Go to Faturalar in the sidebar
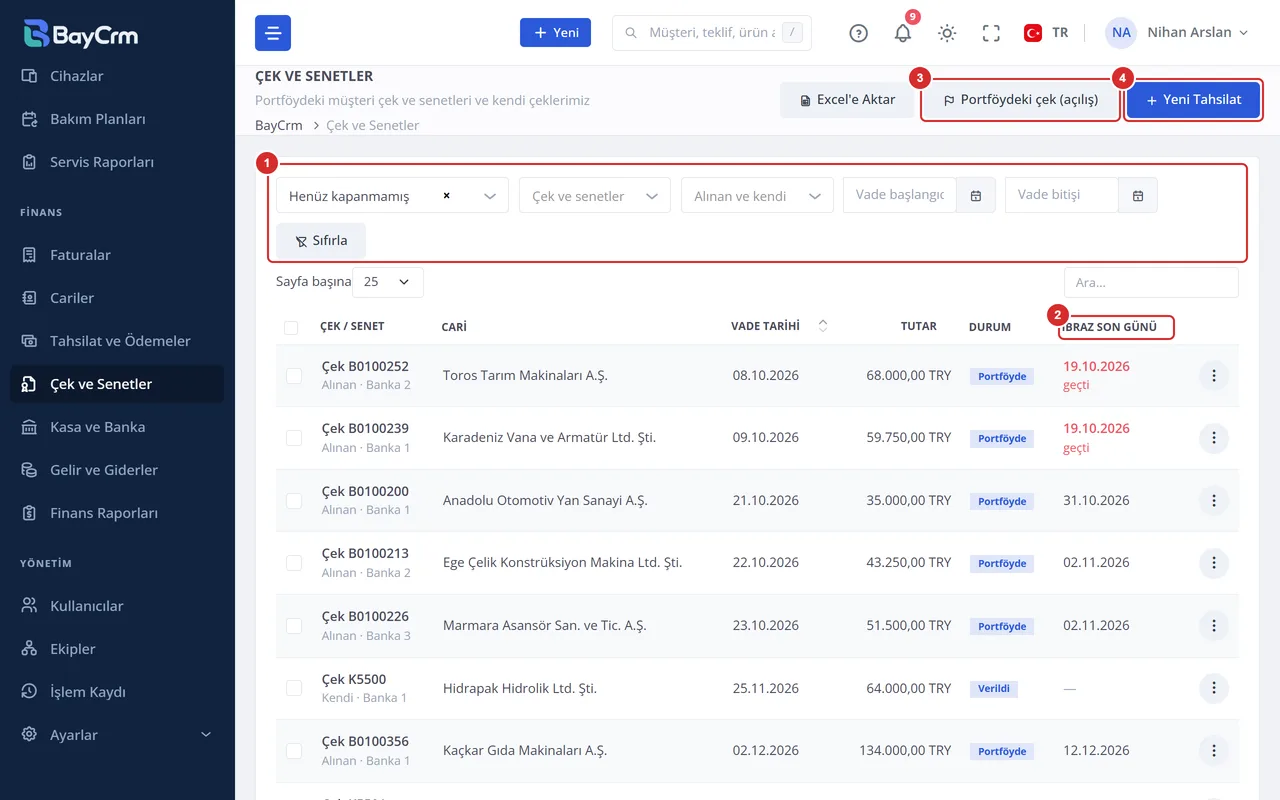 [117, 255]
